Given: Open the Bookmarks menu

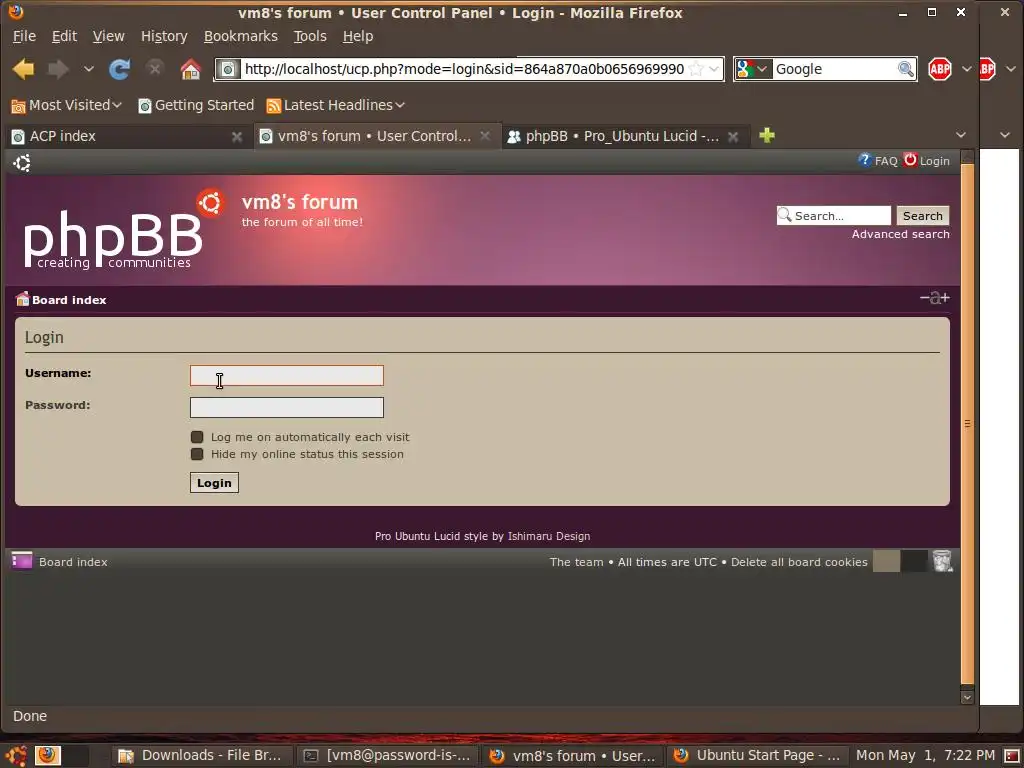Looking at the screenshot, I should point(240,36).
